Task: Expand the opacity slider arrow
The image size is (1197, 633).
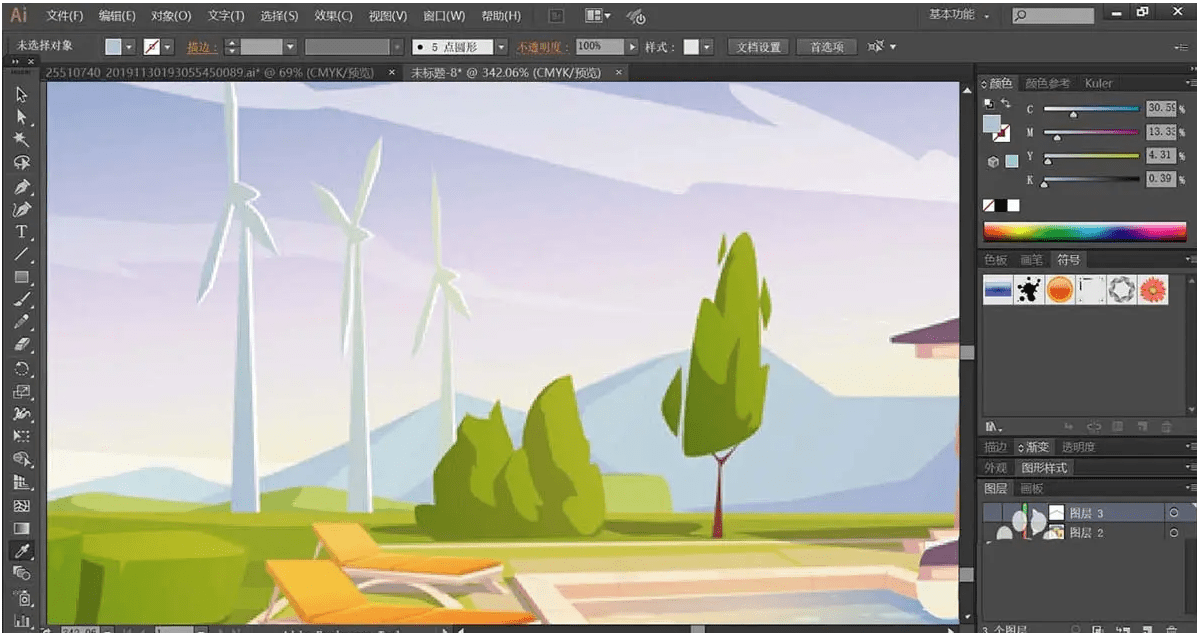Action: point(631,47)
